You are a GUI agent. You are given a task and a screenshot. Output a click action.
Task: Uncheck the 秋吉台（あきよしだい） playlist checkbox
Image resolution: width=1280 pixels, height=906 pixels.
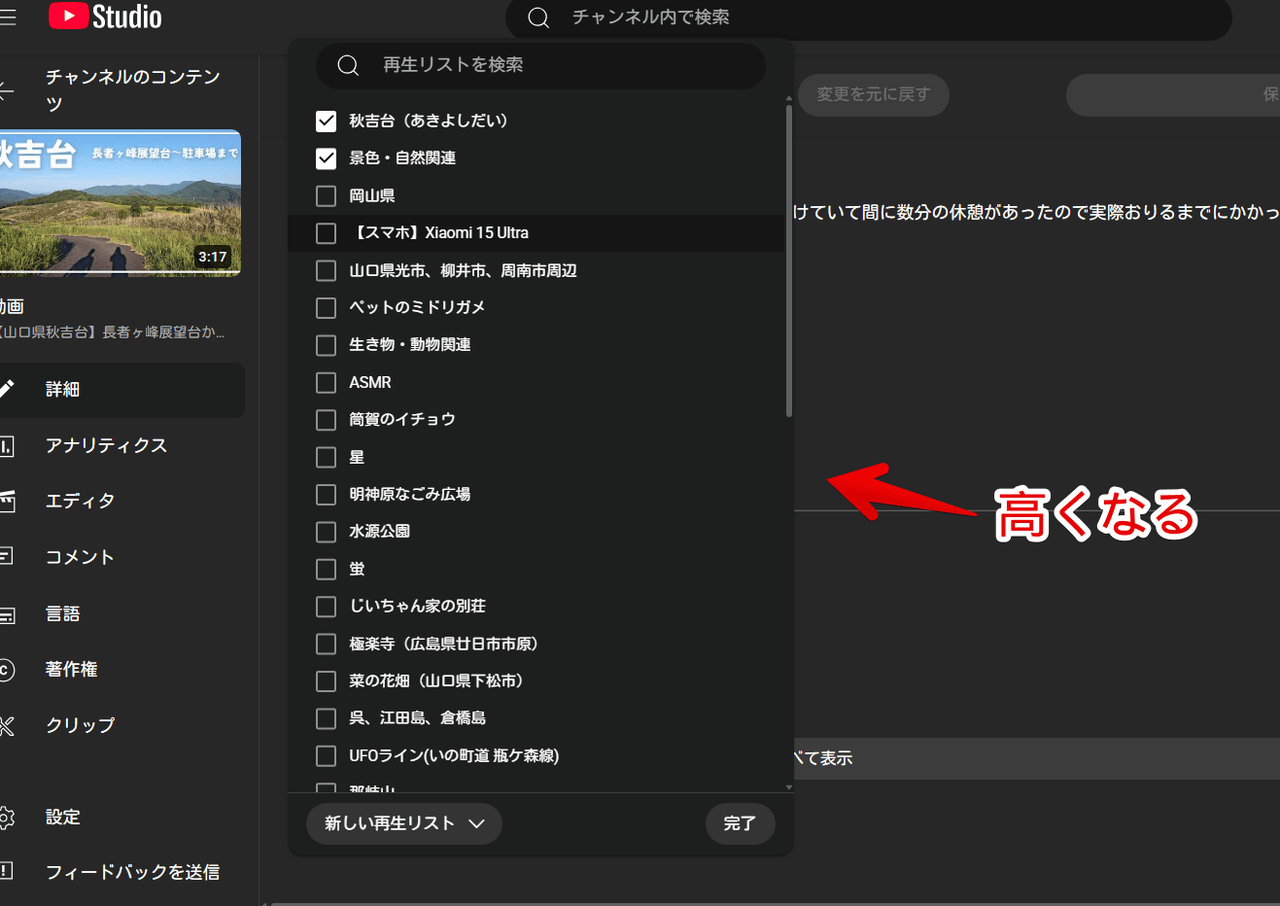326,121
